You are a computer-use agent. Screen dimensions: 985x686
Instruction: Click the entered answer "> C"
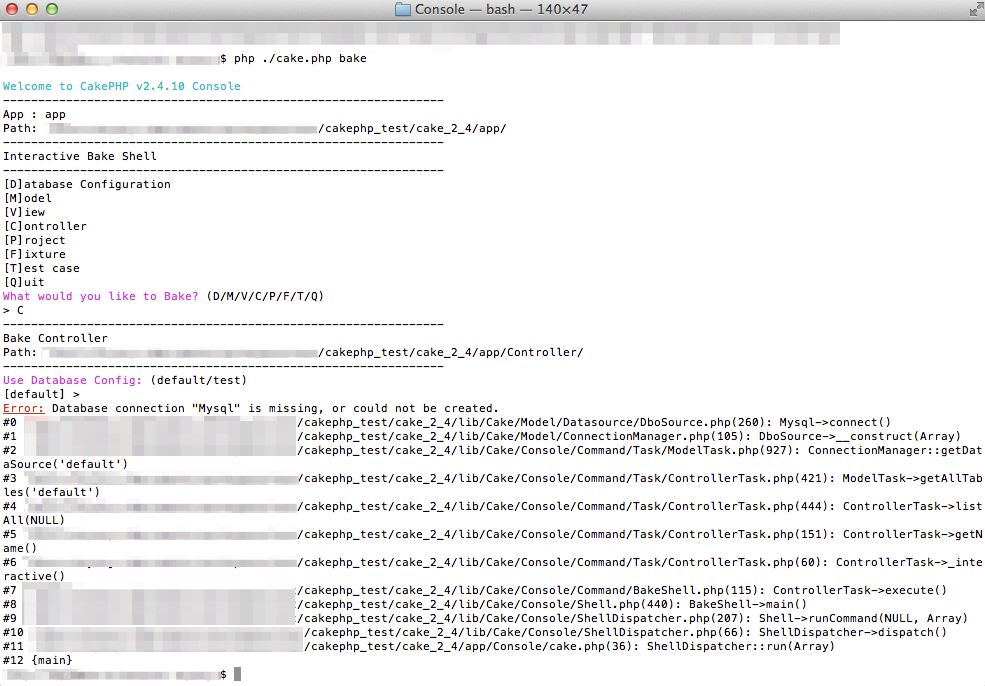tap(14, 310)
